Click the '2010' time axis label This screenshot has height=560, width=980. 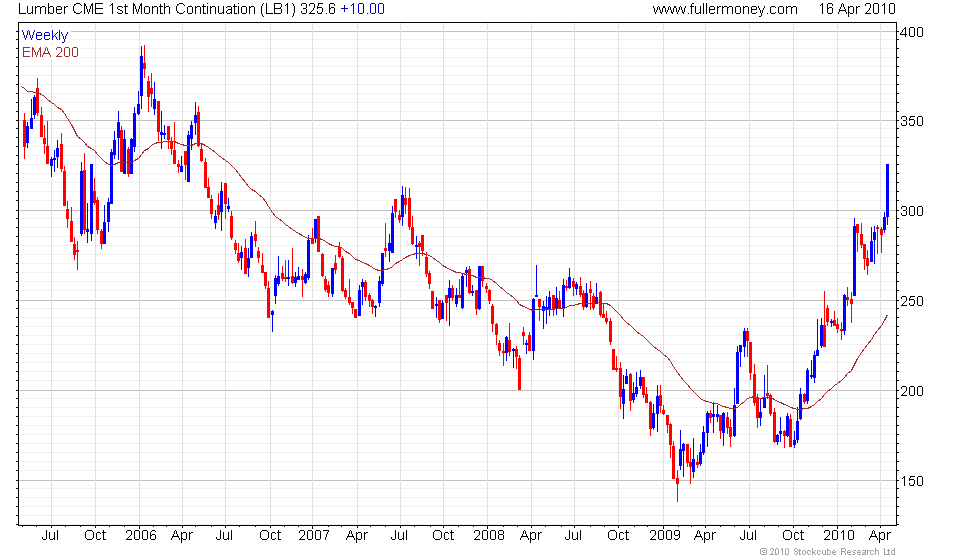coord(839,536)
